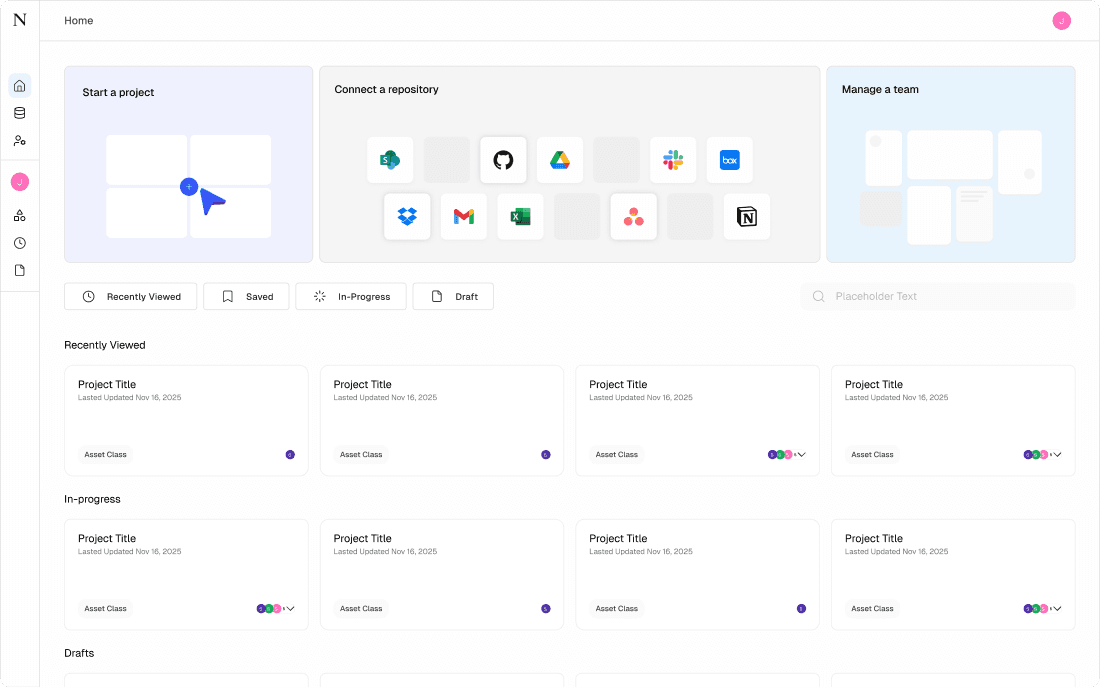Expand members chevron on first In-progress card

point(290,609)
